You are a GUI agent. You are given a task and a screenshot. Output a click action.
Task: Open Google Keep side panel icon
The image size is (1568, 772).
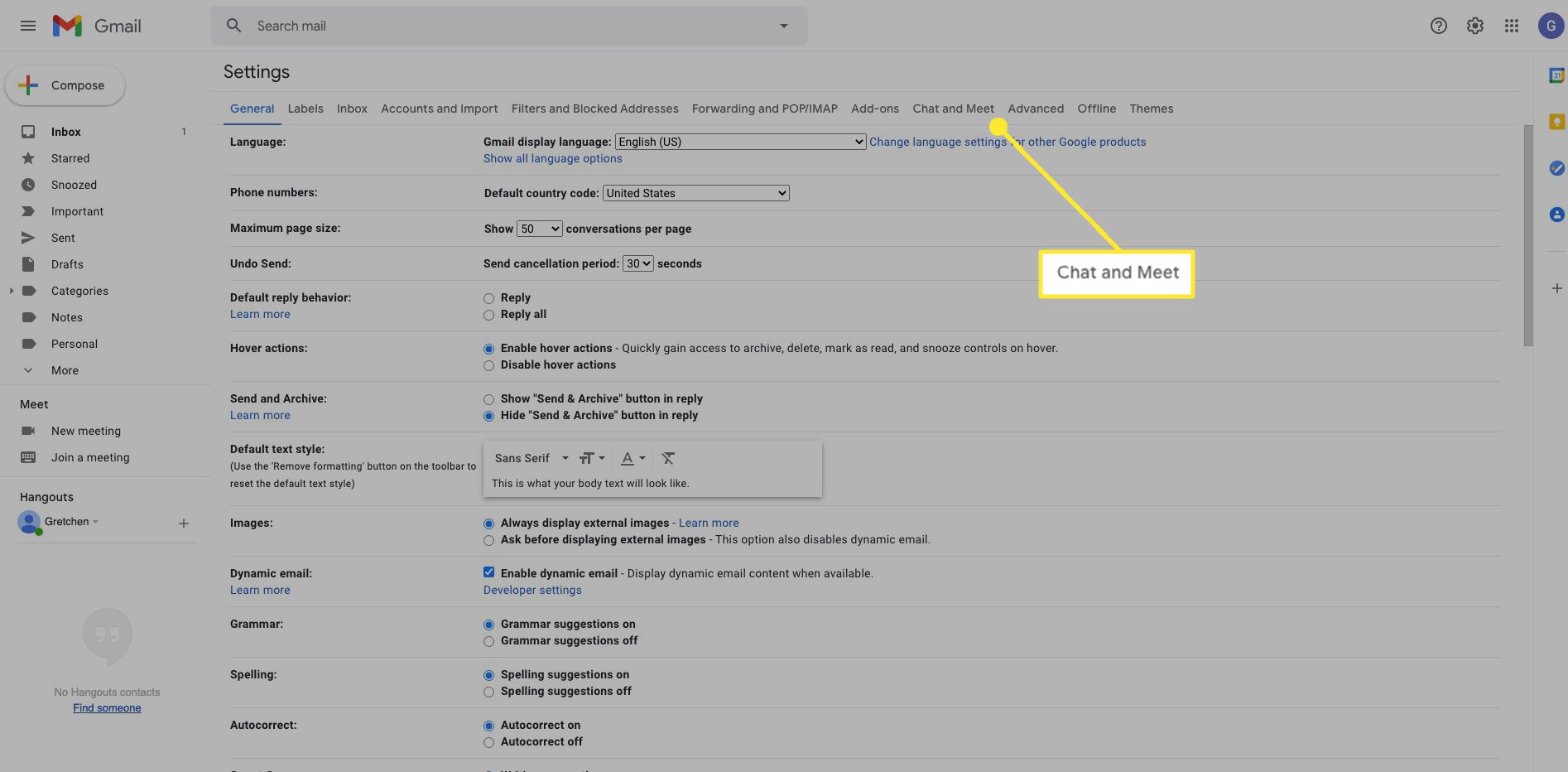(1556, 122)
